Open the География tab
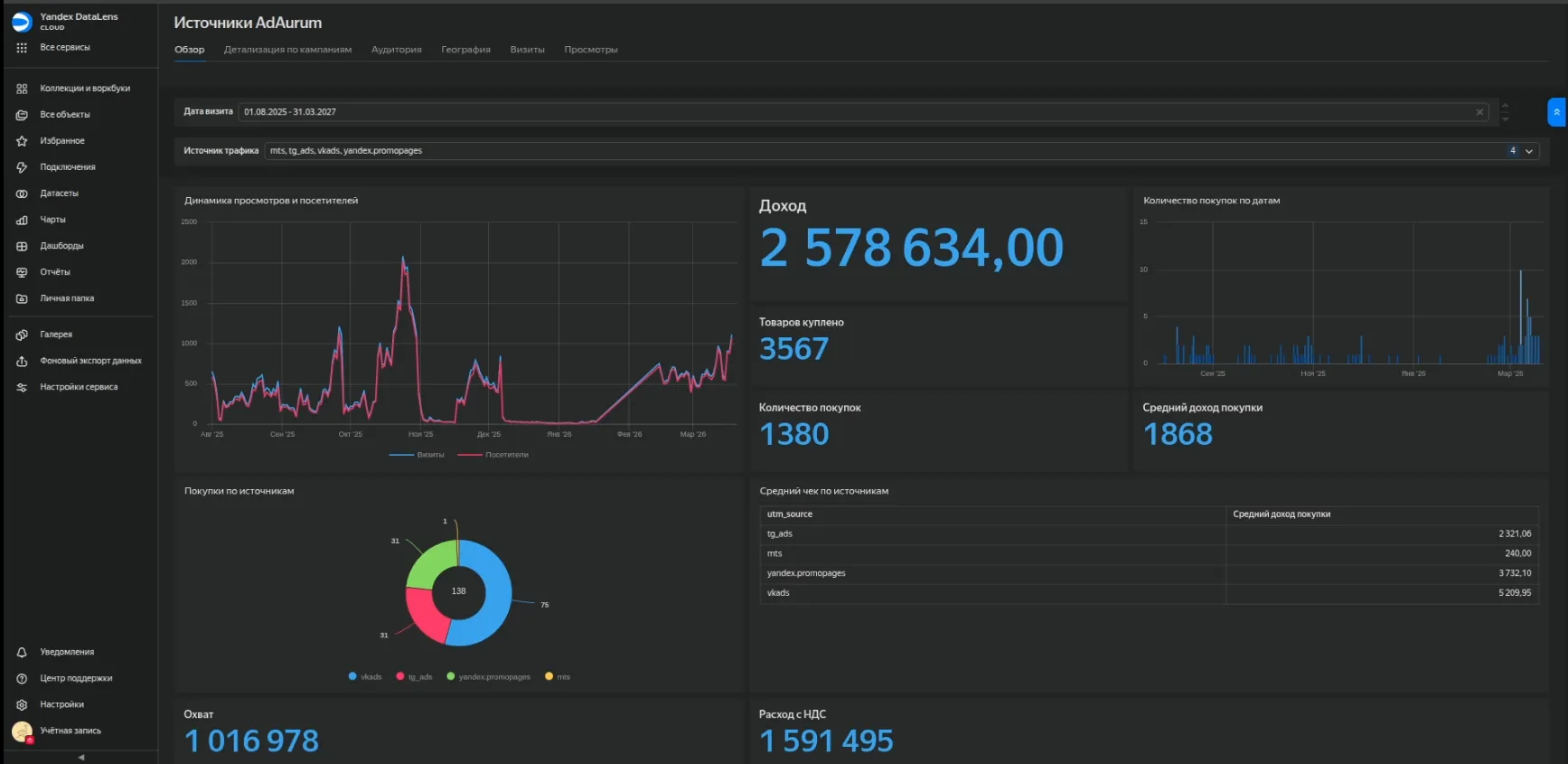This screenshot has height=764, width=1568. (465, 50)
